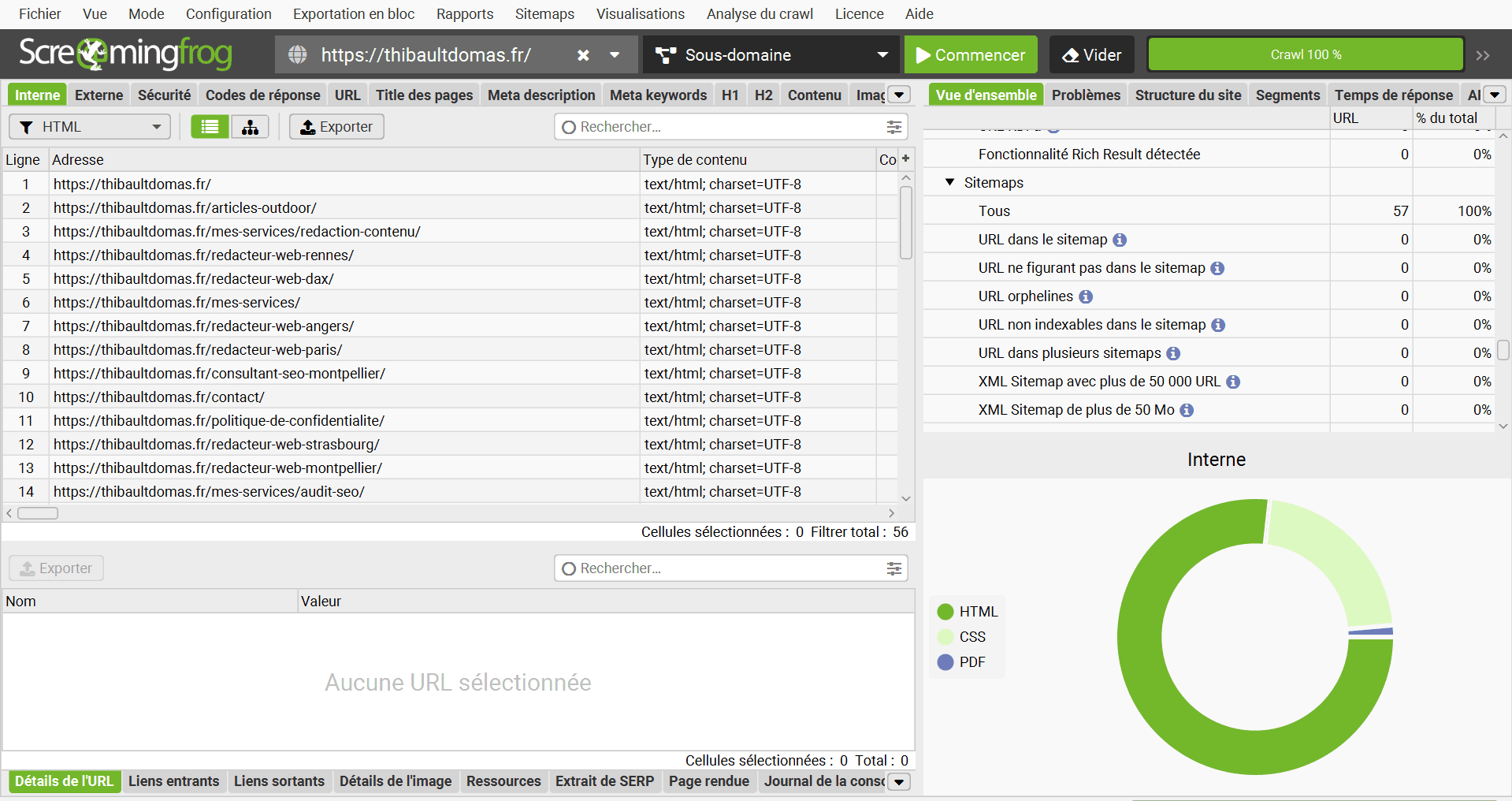Switch to tree view icon
The width and height of the screenshot is (1512, 801).
(250, 127)
